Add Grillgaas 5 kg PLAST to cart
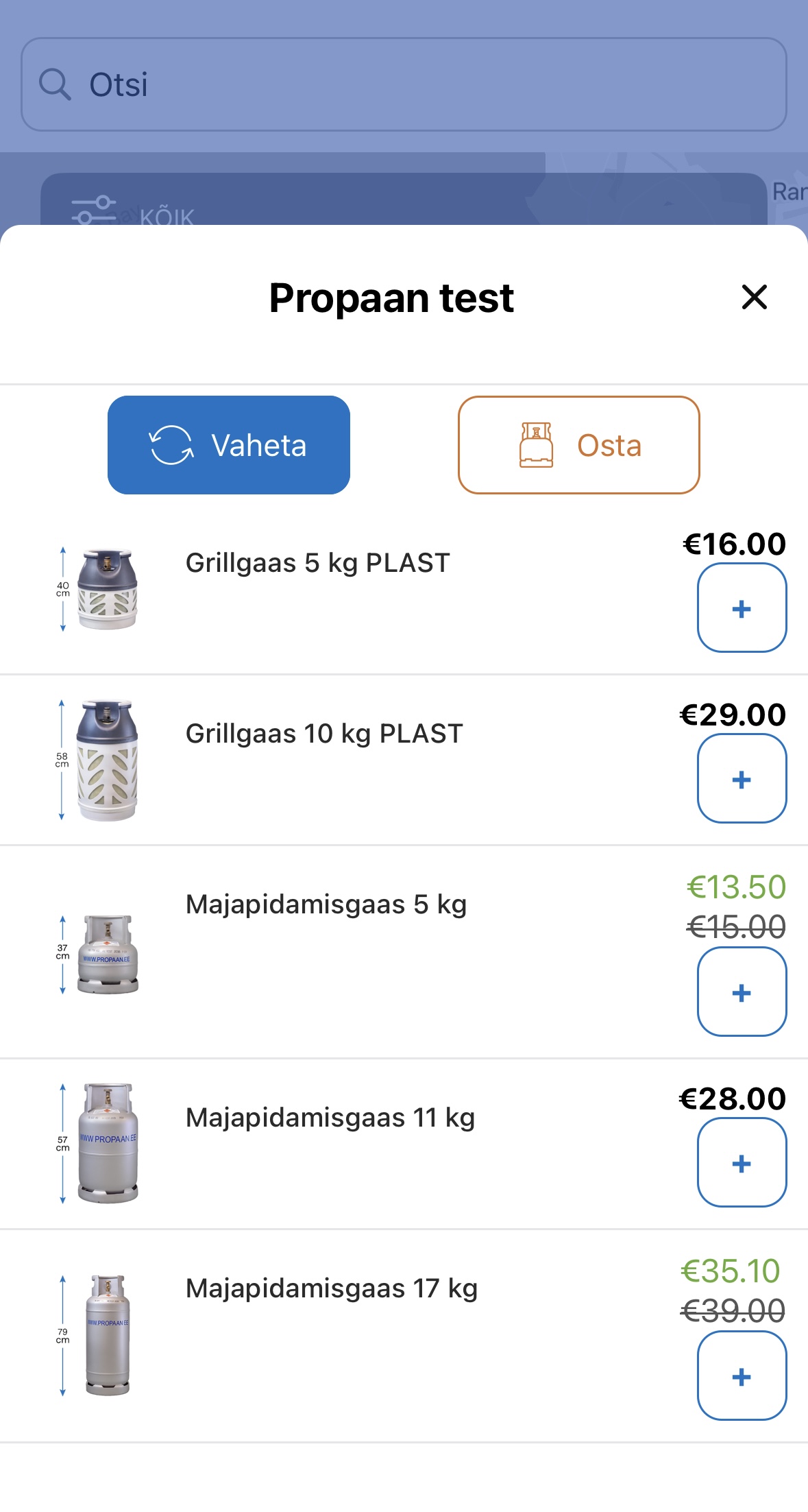Screen dimensions: 808x1512 [x=742, y=608]
